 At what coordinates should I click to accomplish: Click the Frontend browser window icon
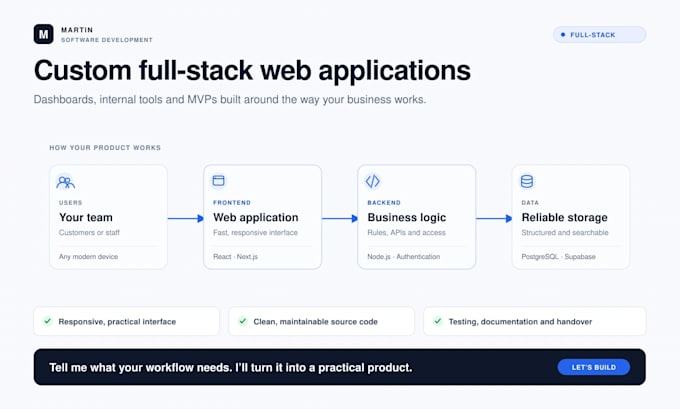coord(219,180)
